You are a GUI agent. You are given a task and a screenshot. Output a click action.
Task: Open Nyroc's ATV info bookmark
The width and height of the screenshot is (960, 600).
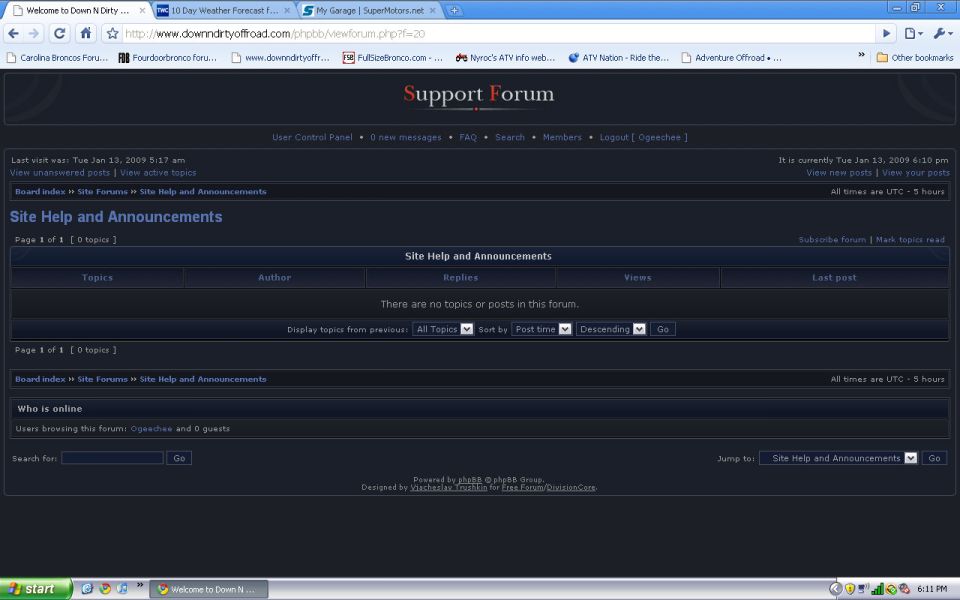point(505,58)
